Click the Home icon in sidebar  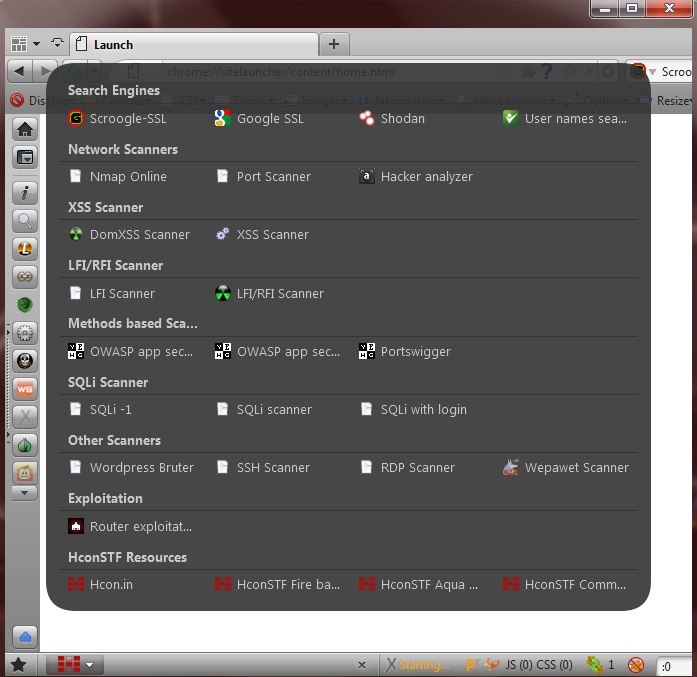click(25, 129)
